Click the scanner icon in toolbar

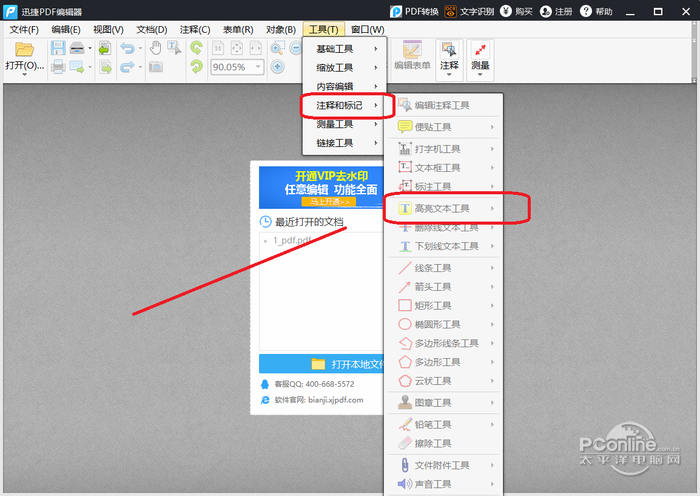(x=77, y=48)
